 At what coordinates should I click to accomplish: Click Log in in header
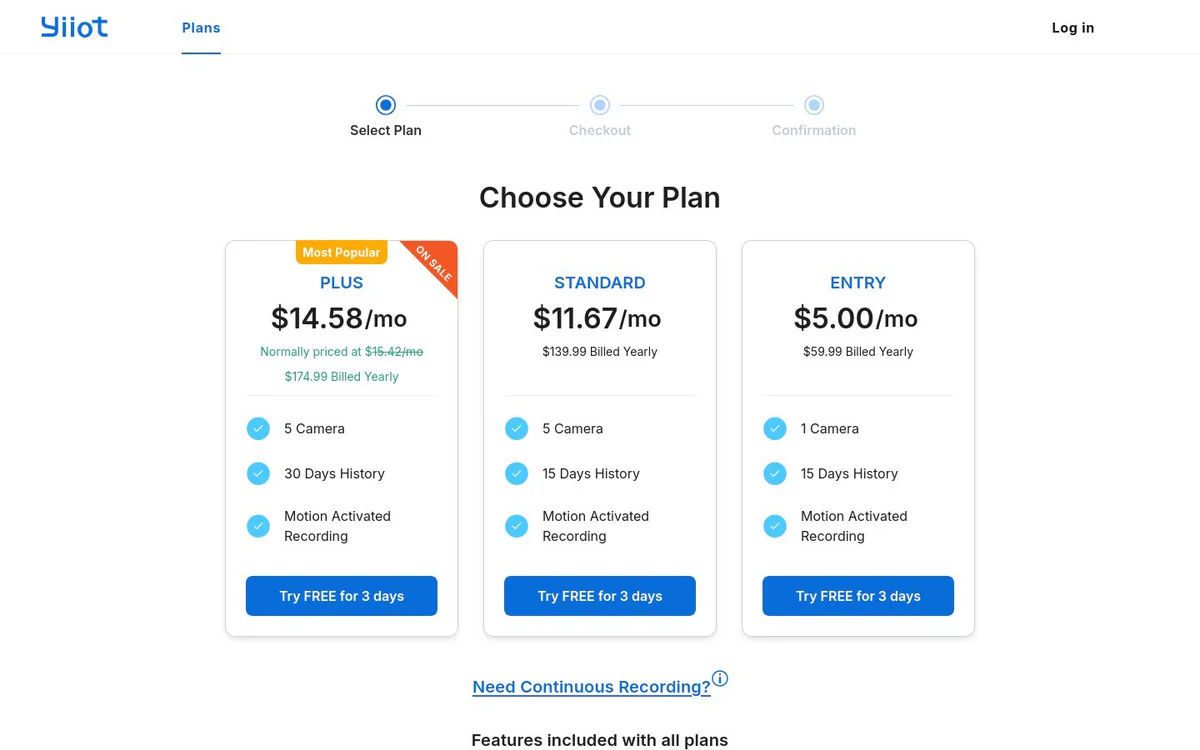pos(1073,28)
